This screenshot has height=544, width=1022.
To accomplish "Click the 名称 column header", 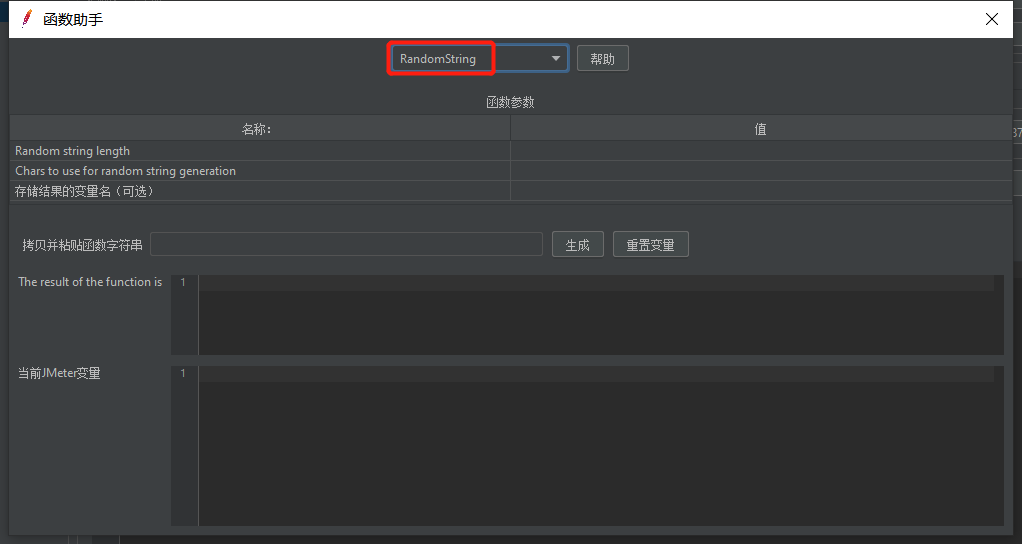I will tap(260, 129).
